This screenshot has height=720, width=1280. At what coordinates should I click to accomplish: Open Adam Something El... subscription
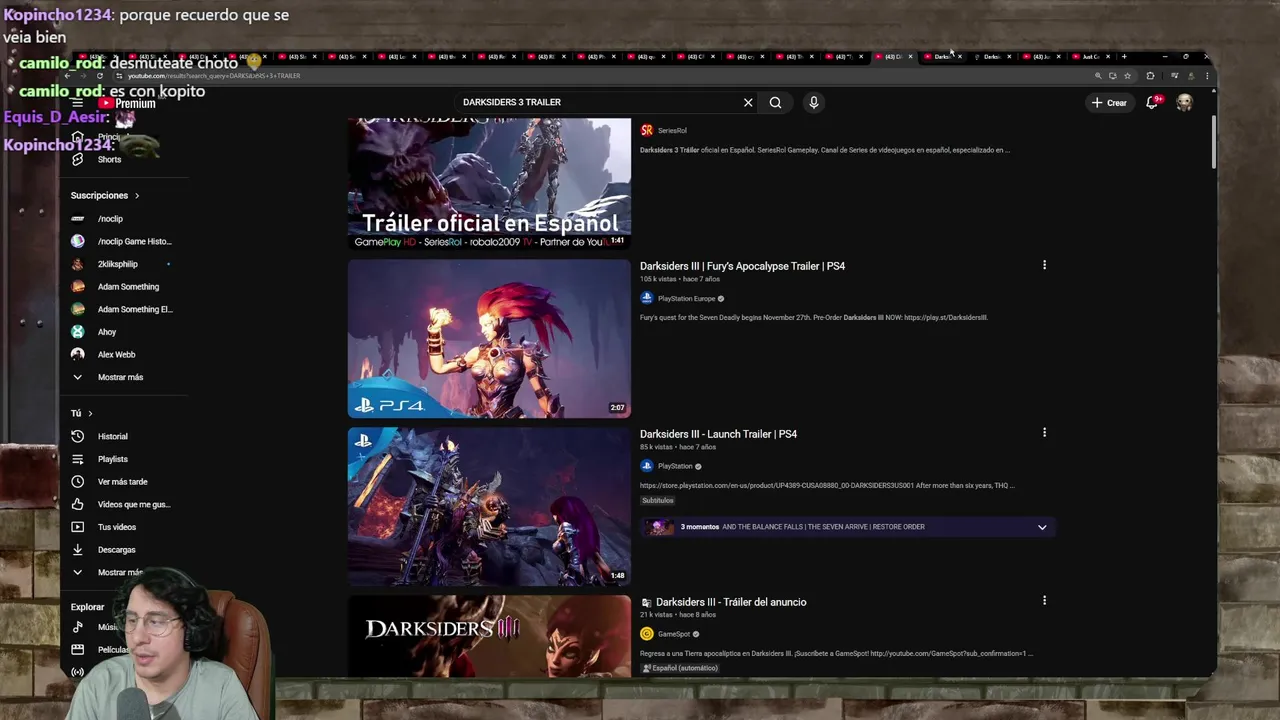(135, 309)
